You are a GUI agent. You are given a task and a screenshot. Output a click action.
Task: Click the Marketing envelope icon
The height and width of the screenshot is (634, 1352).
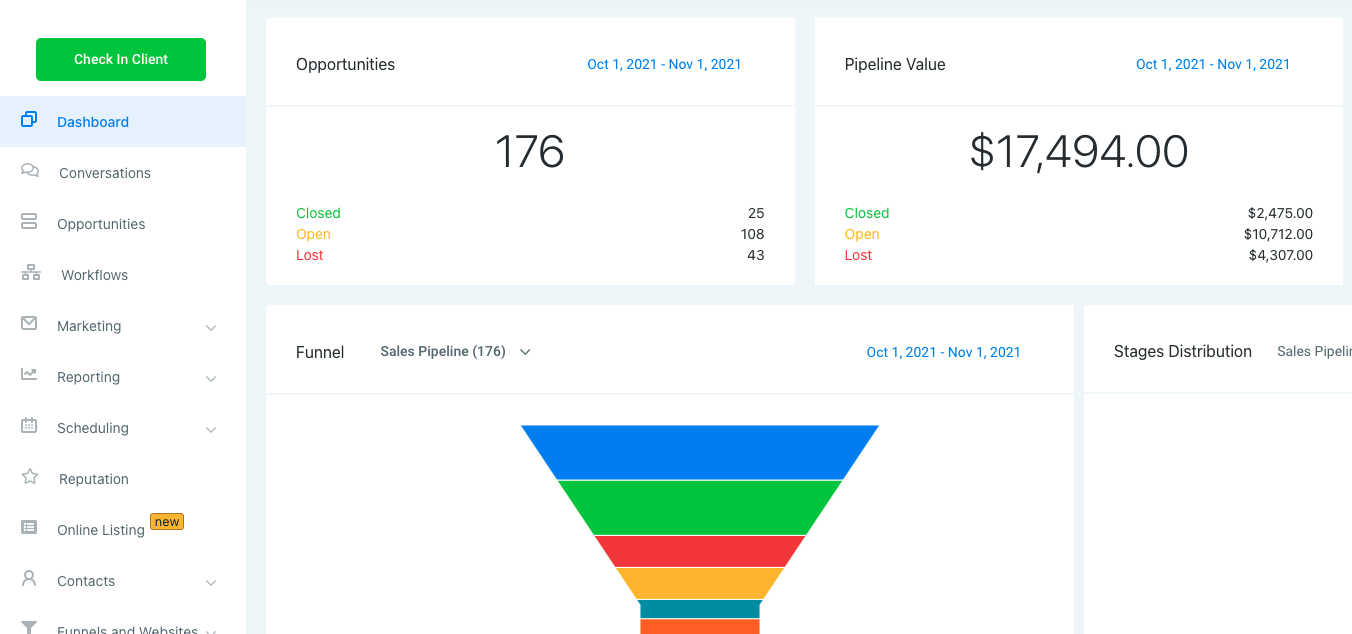[29, 323]
